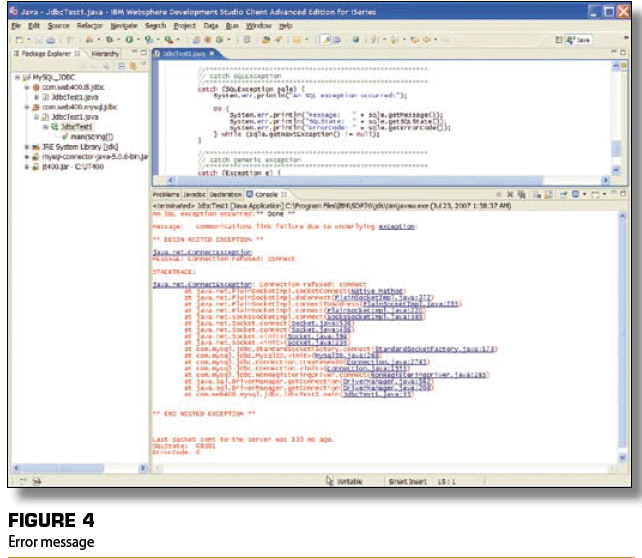This screenshot has height=558, width=642.
Task: Switch to the Problems tab
Action: point(166,194)
